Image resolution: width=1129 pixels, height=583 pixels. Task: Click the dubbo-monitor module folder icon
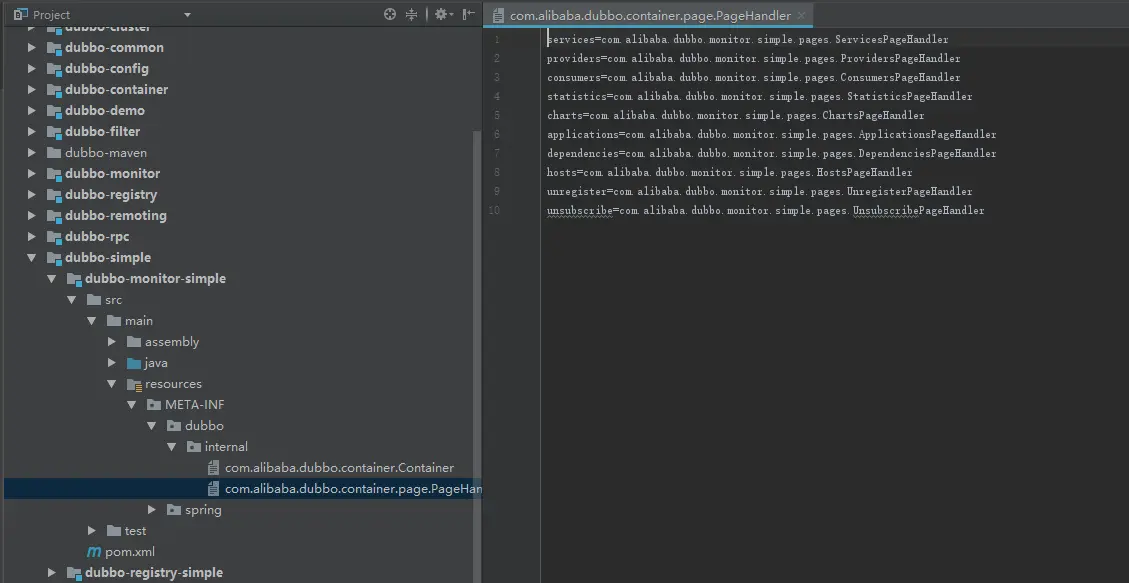point(54,173)
